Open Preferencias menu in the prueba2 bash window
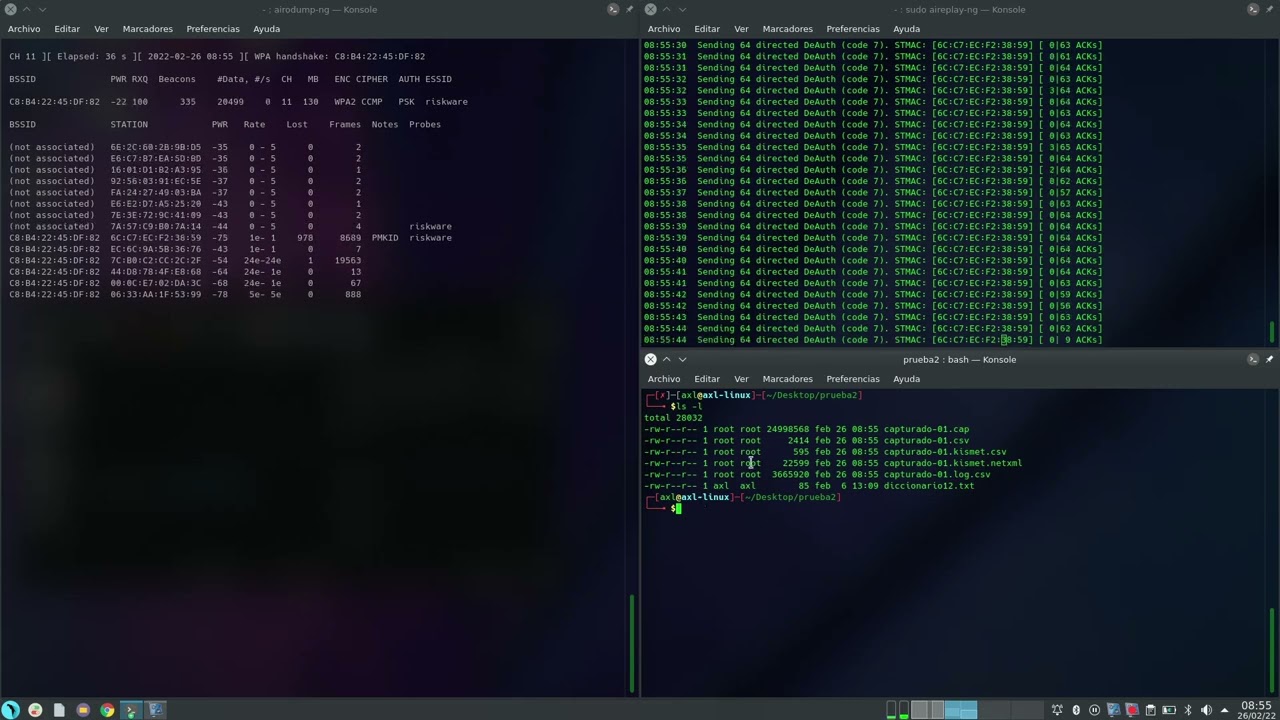Viewport: 1280px width, 720px height. 853,379
